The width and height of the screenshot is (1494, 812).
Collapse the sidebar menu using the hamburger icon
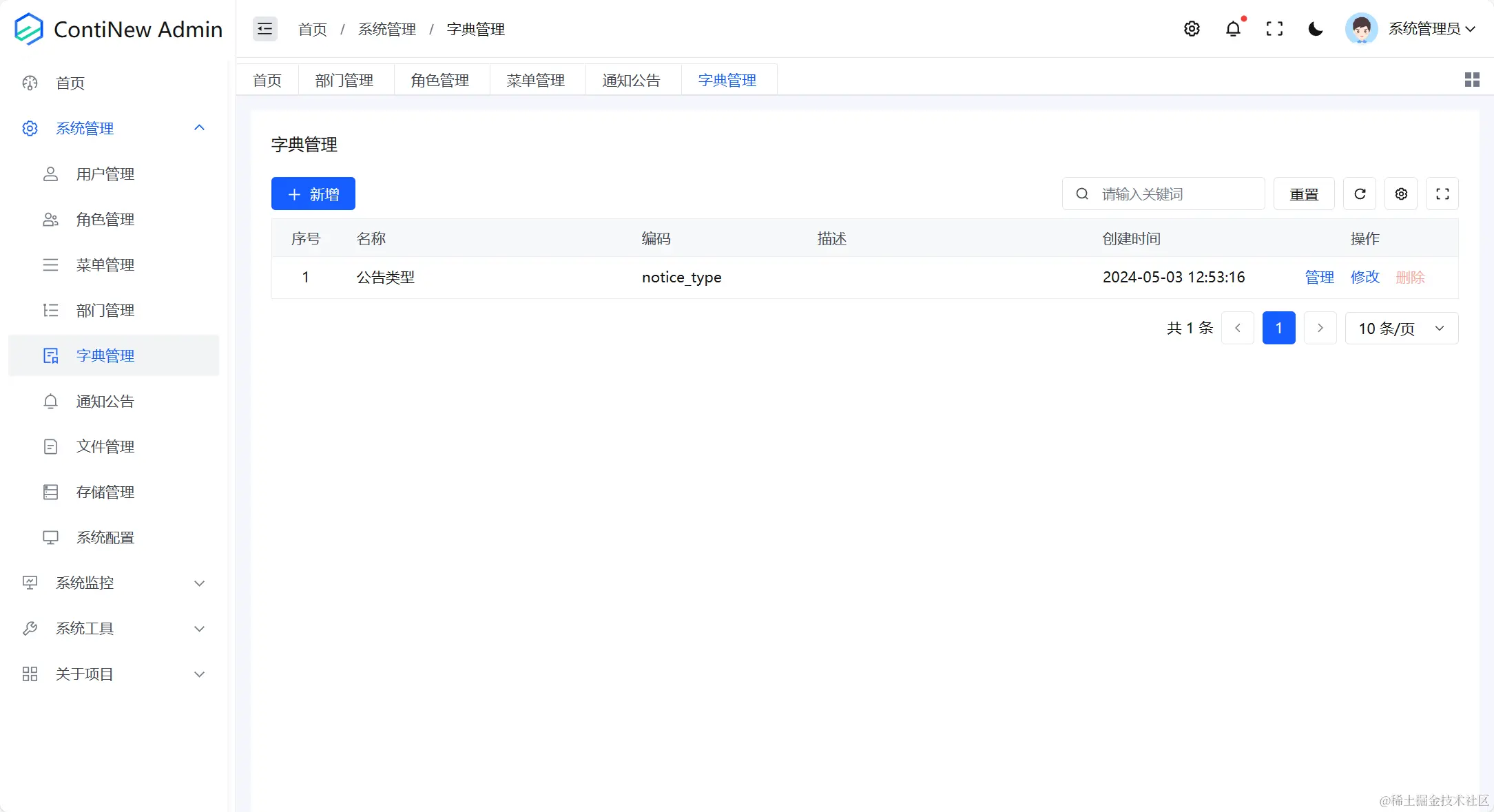[x=264, y=28]
